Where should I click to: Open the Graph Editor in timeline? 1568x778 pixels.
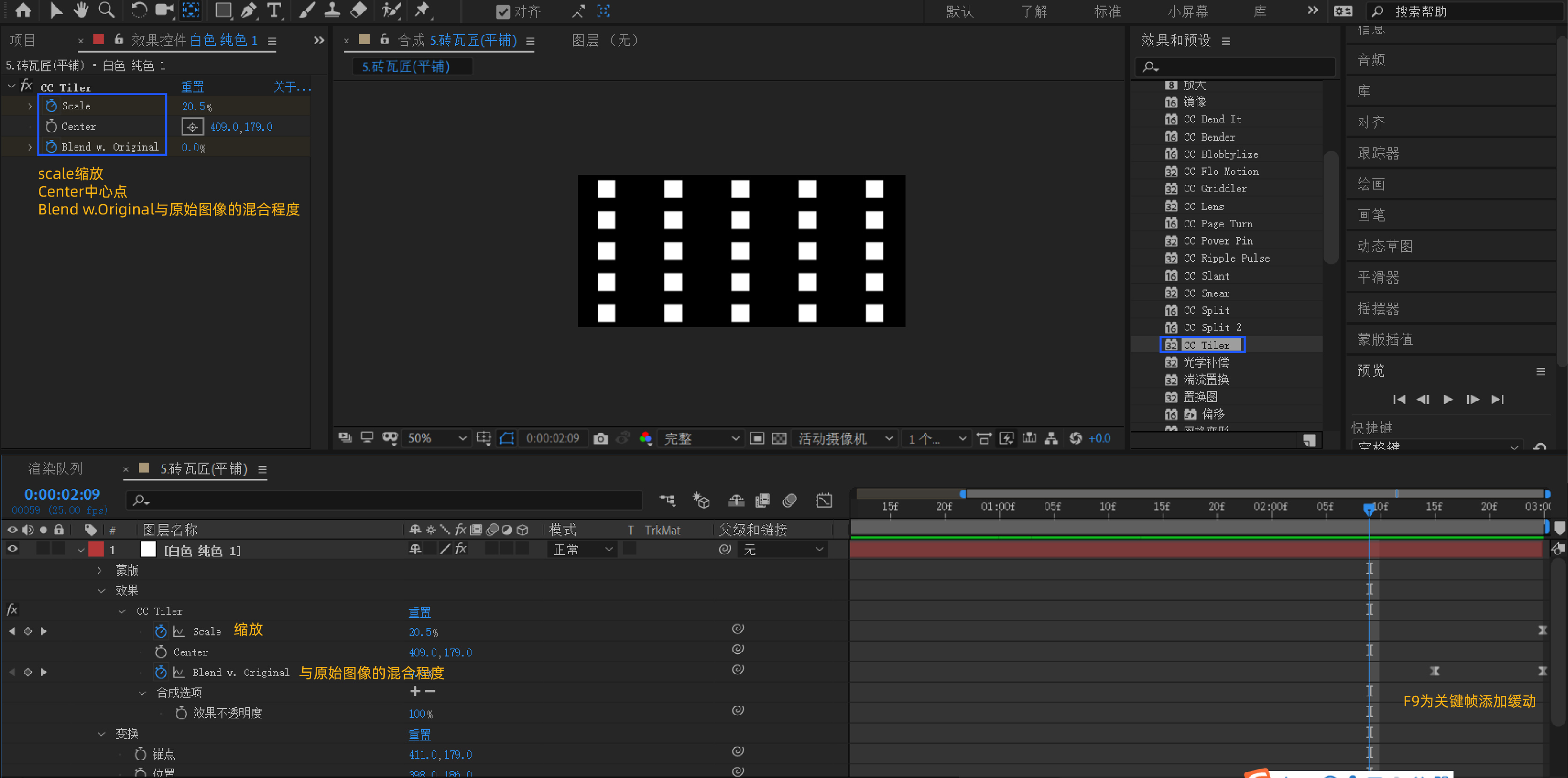pos(824,501)
